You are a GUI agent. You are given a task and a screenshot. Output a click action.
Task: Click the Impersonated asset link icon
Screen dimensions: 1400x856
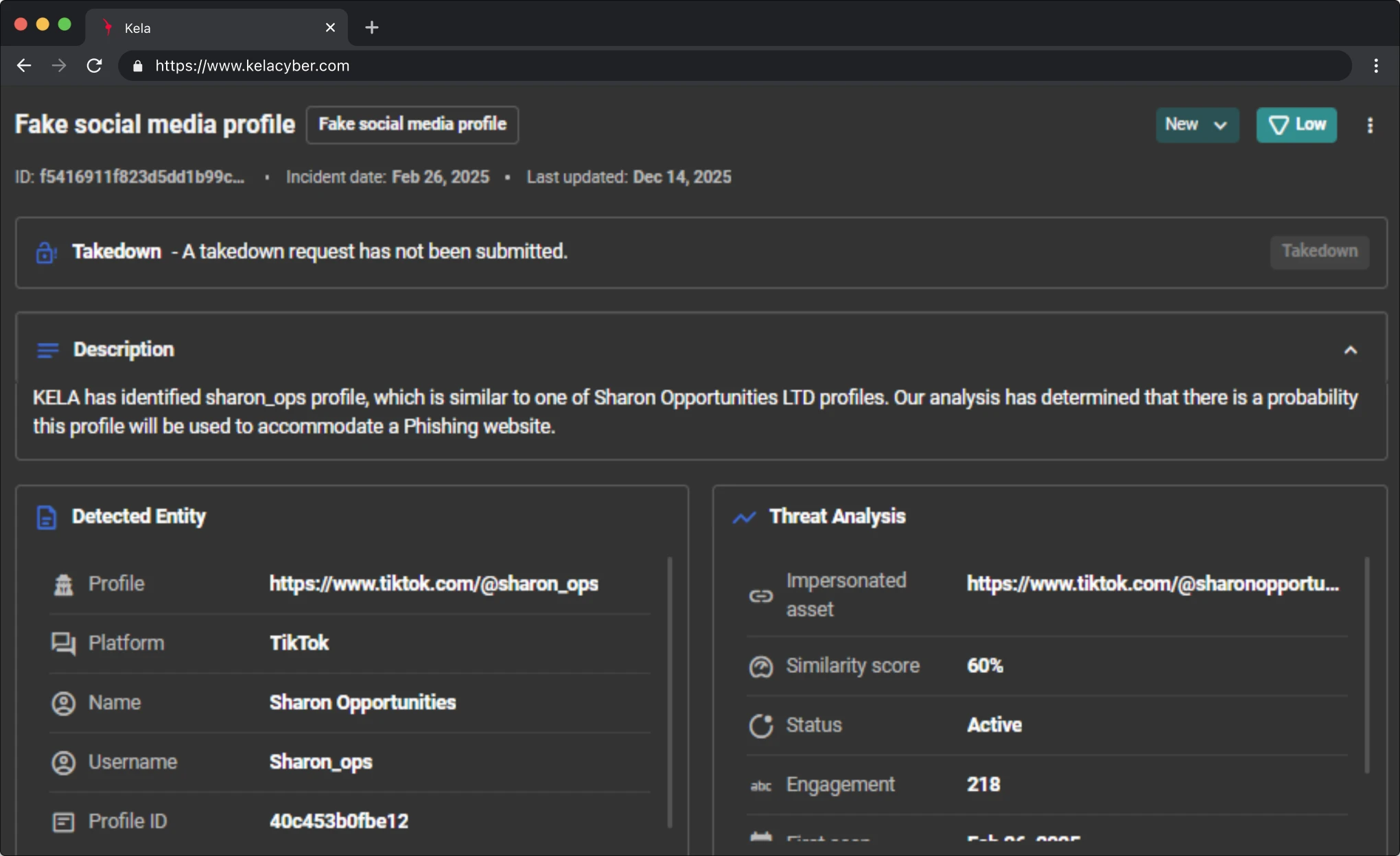tap(761, 595)
